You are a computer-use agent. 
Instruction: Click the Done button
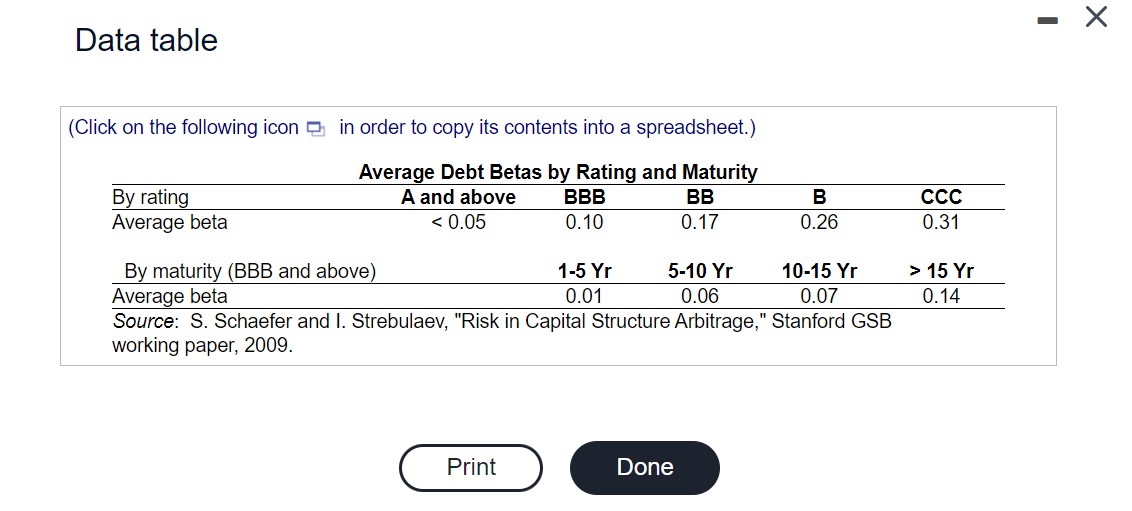pyautogui.click(x=645, y=467)
